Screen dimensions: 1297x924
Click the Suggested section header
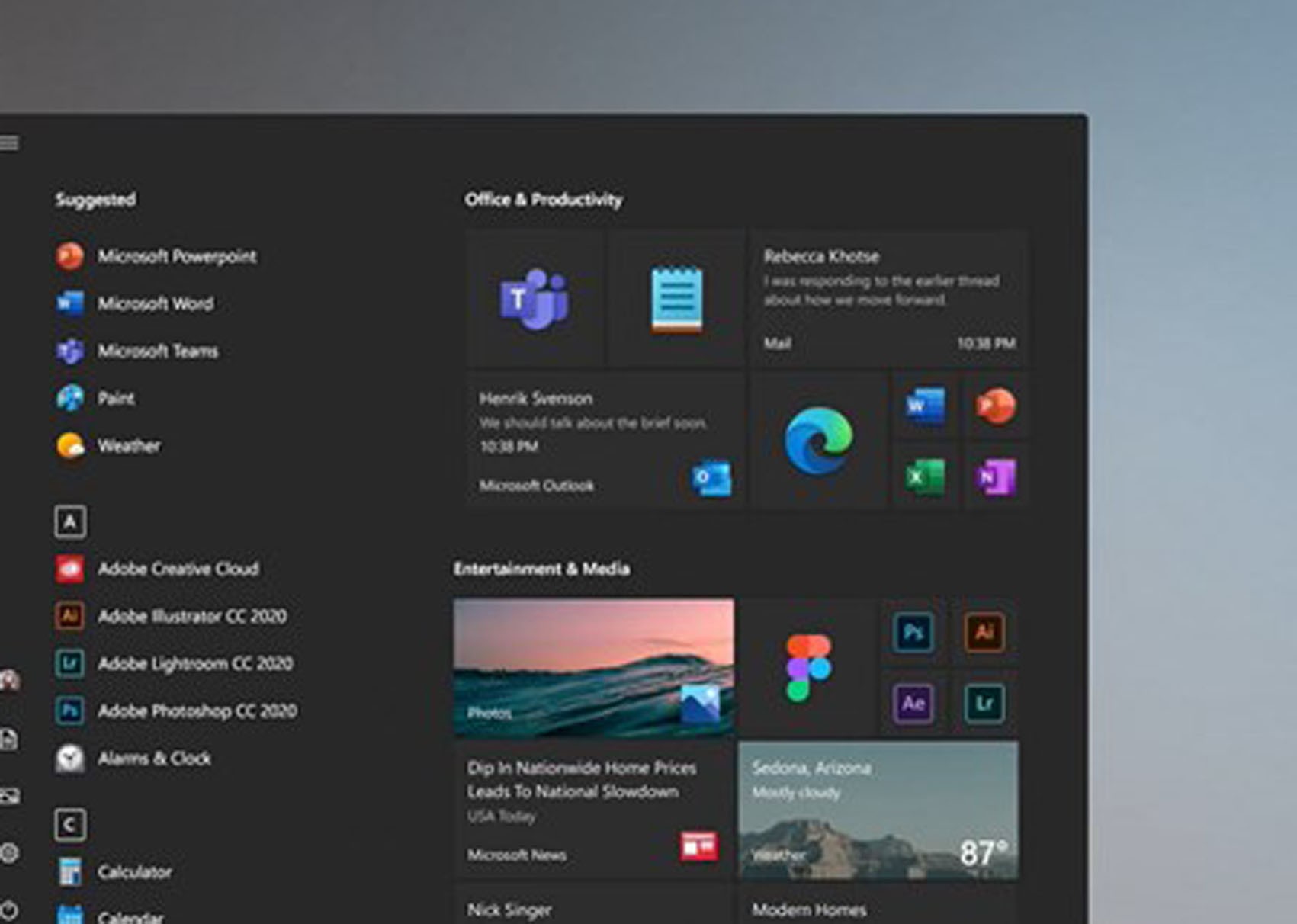pyautogui.click(x=95, y=200)
